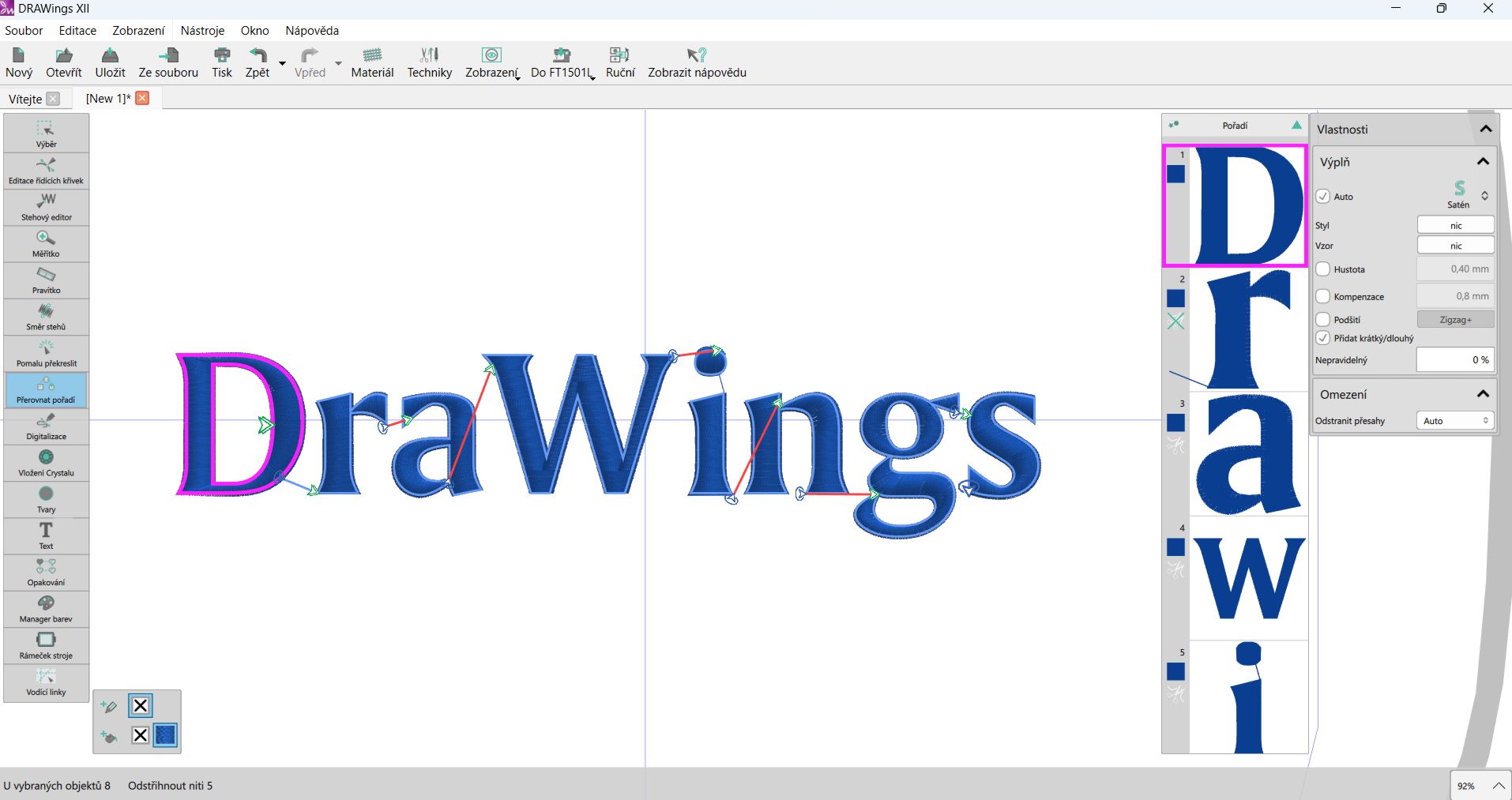This screenshot has height=800, width=1512.
Task: Click the Zigzag+ underlay button
Action: (x=1455, y=319)
